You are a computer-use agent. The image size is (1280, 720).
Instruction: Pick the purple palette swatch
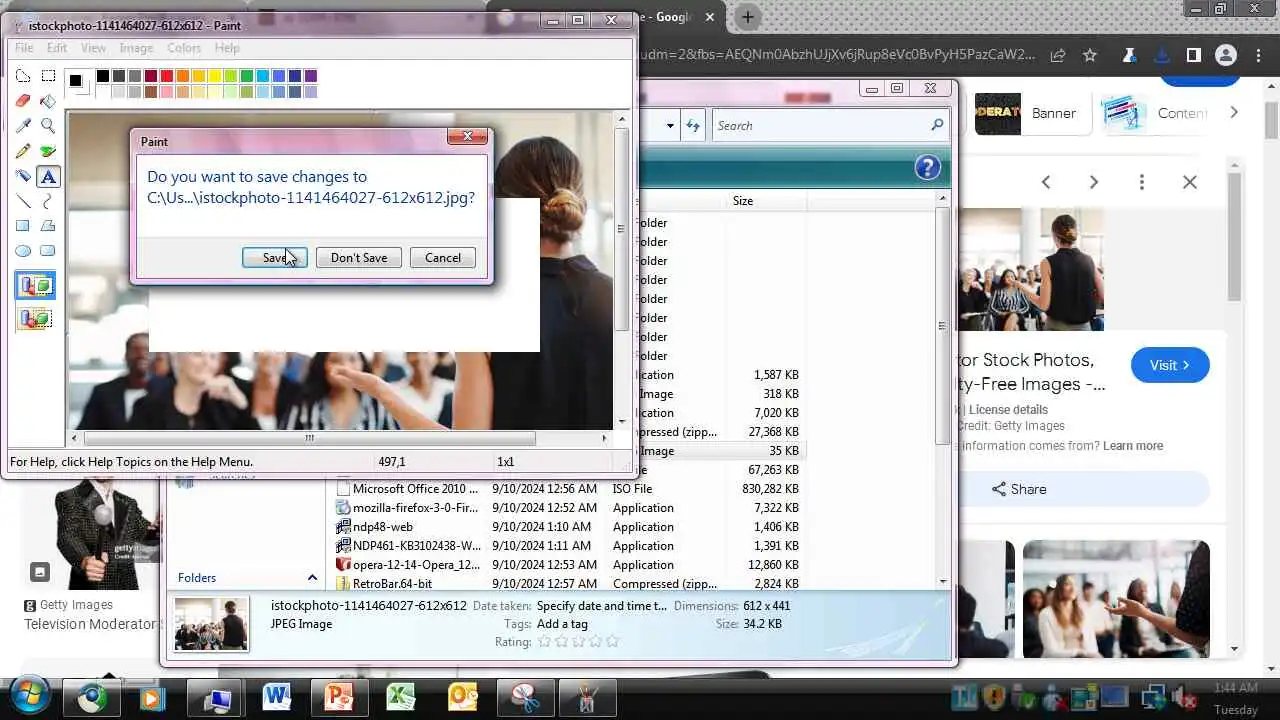(x=310, y=76)
